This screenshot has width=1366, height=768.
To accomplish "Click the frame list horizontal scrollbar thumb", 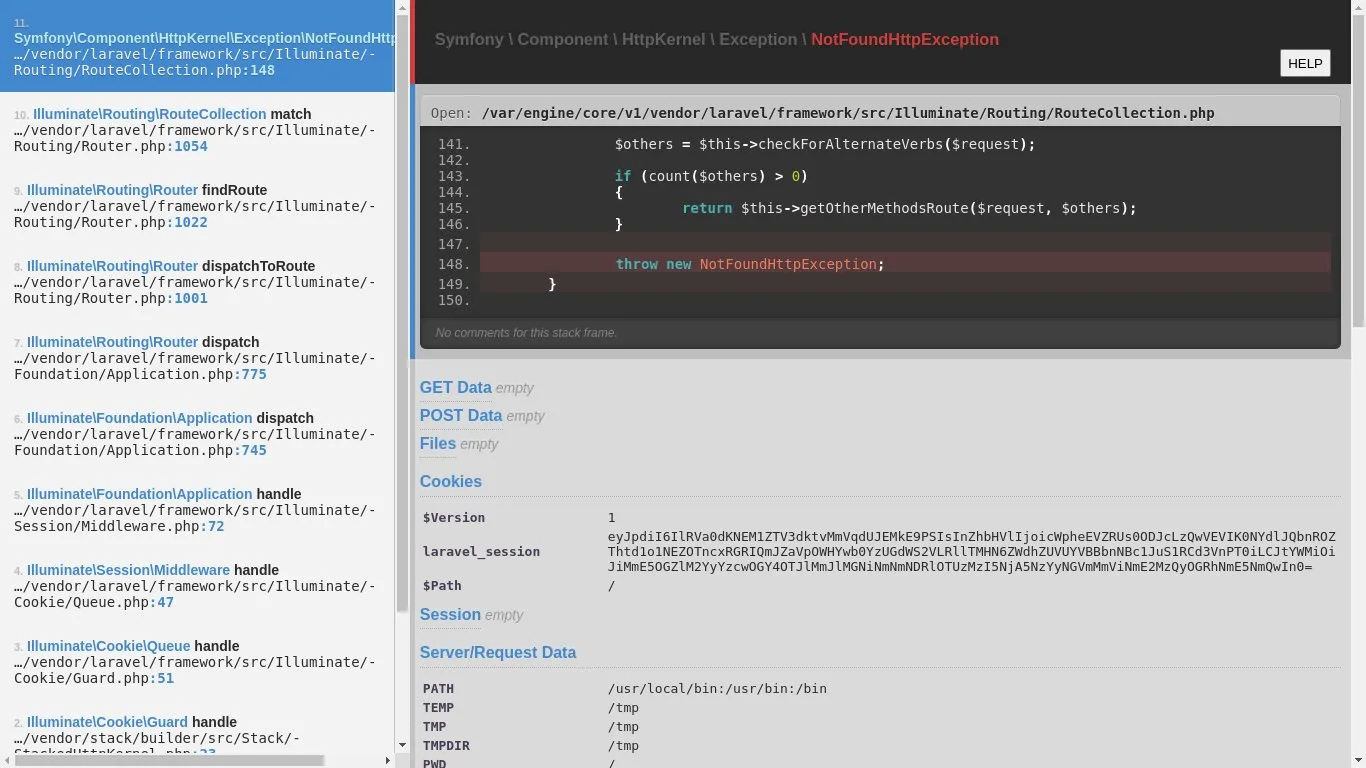I will coord(169,760).
